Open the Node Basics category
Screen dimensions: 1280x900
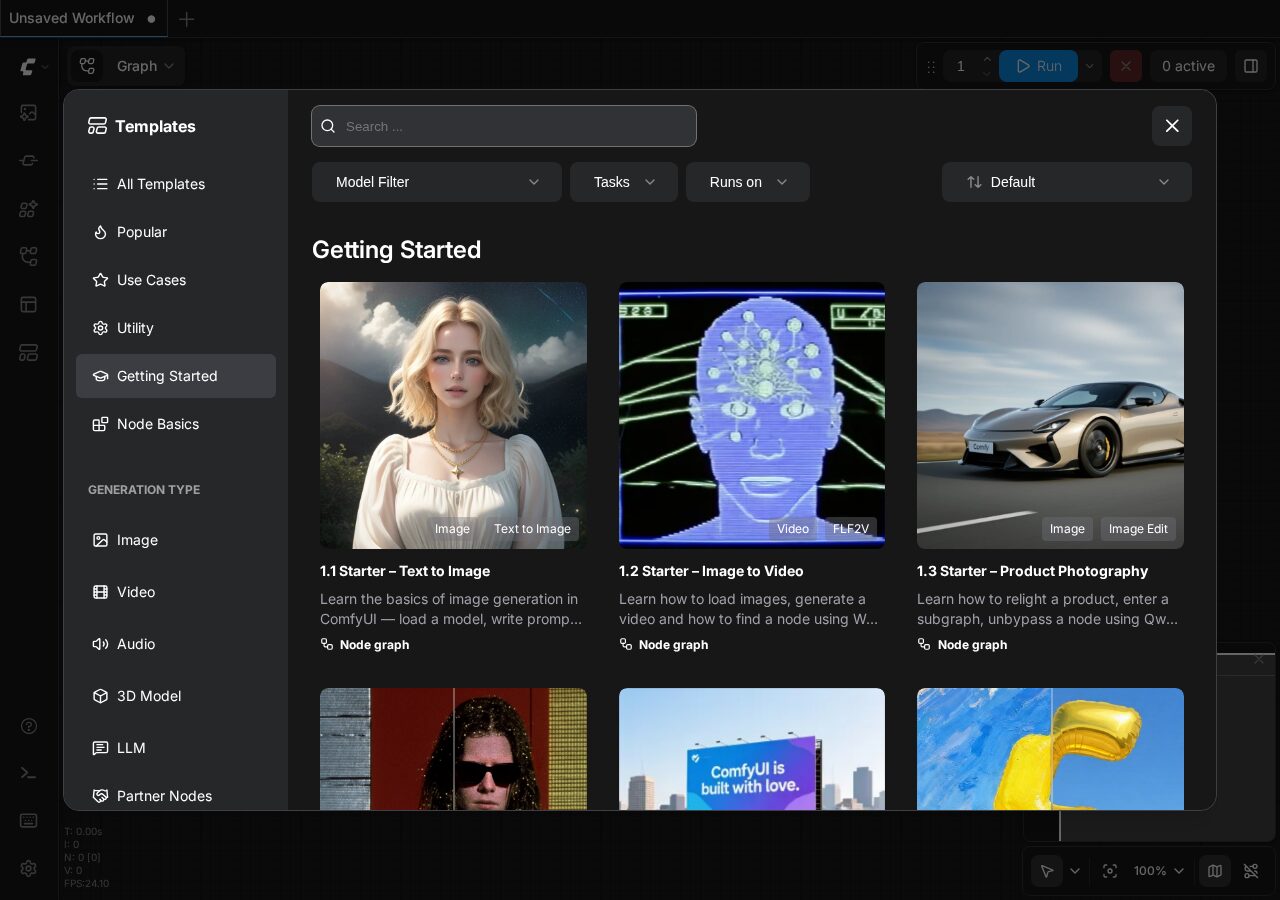176,424
